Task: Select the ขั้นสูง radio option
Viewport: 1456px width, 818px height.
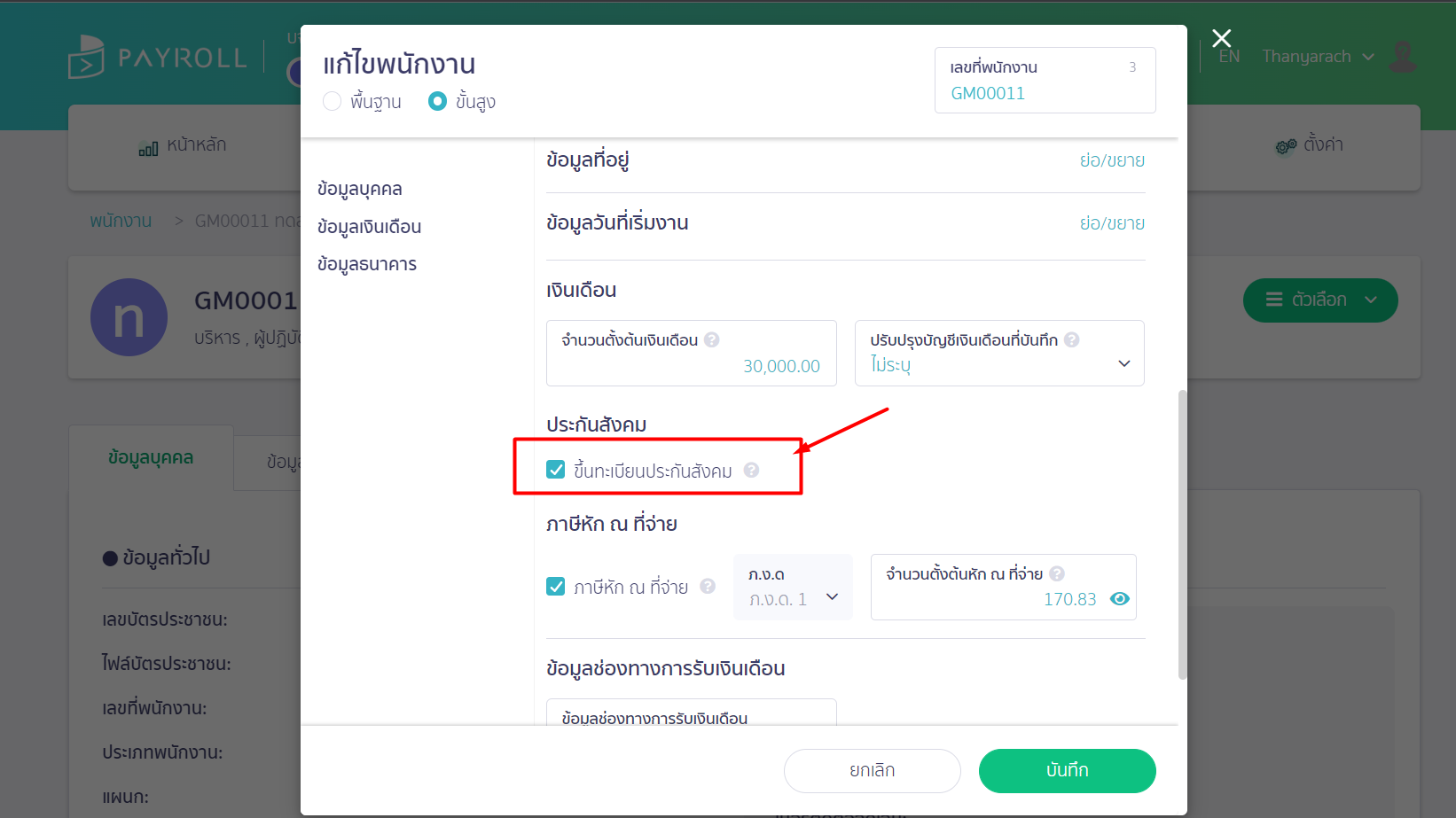Action: 437,101
